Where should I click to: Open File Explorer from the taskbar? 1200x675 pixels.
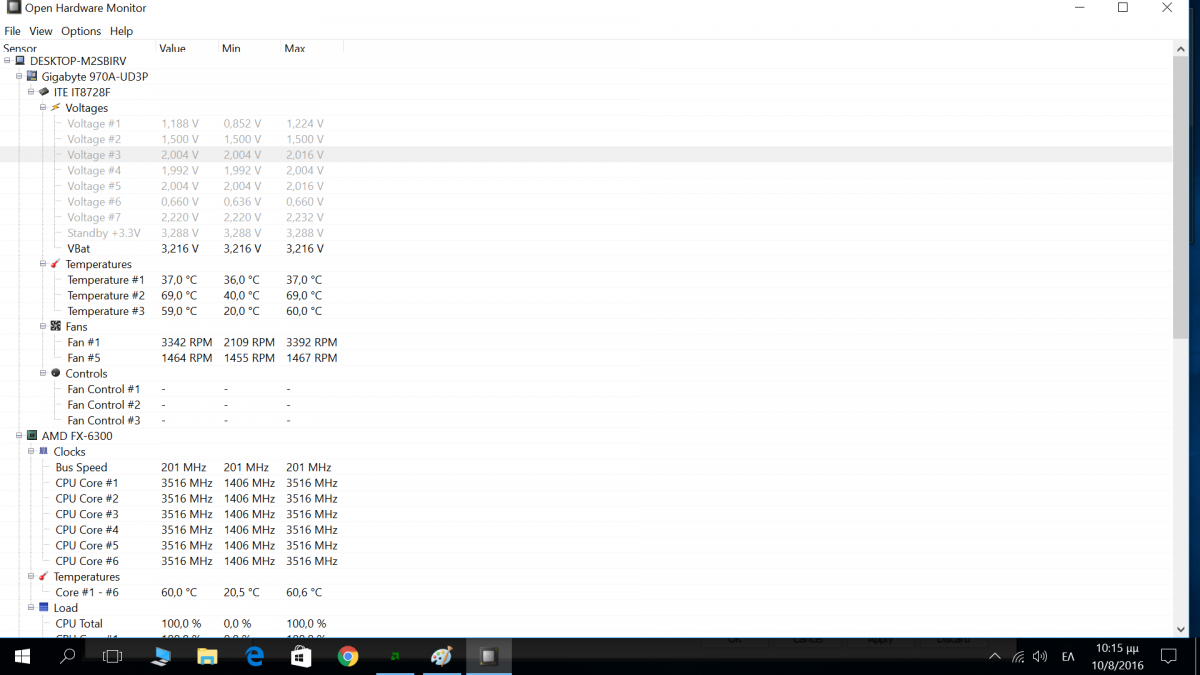(207, 657)
